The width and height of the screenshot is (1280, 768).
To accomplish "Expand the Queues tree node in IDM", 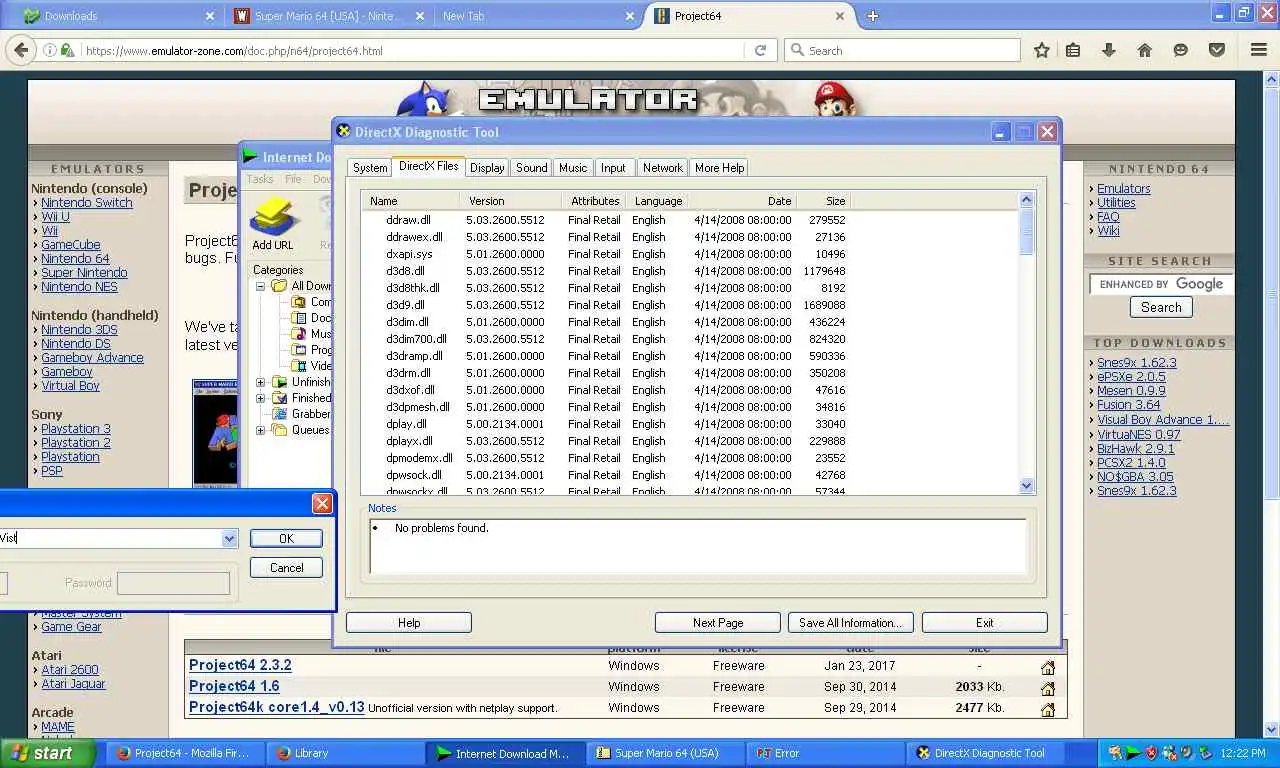I will (261, 430).
